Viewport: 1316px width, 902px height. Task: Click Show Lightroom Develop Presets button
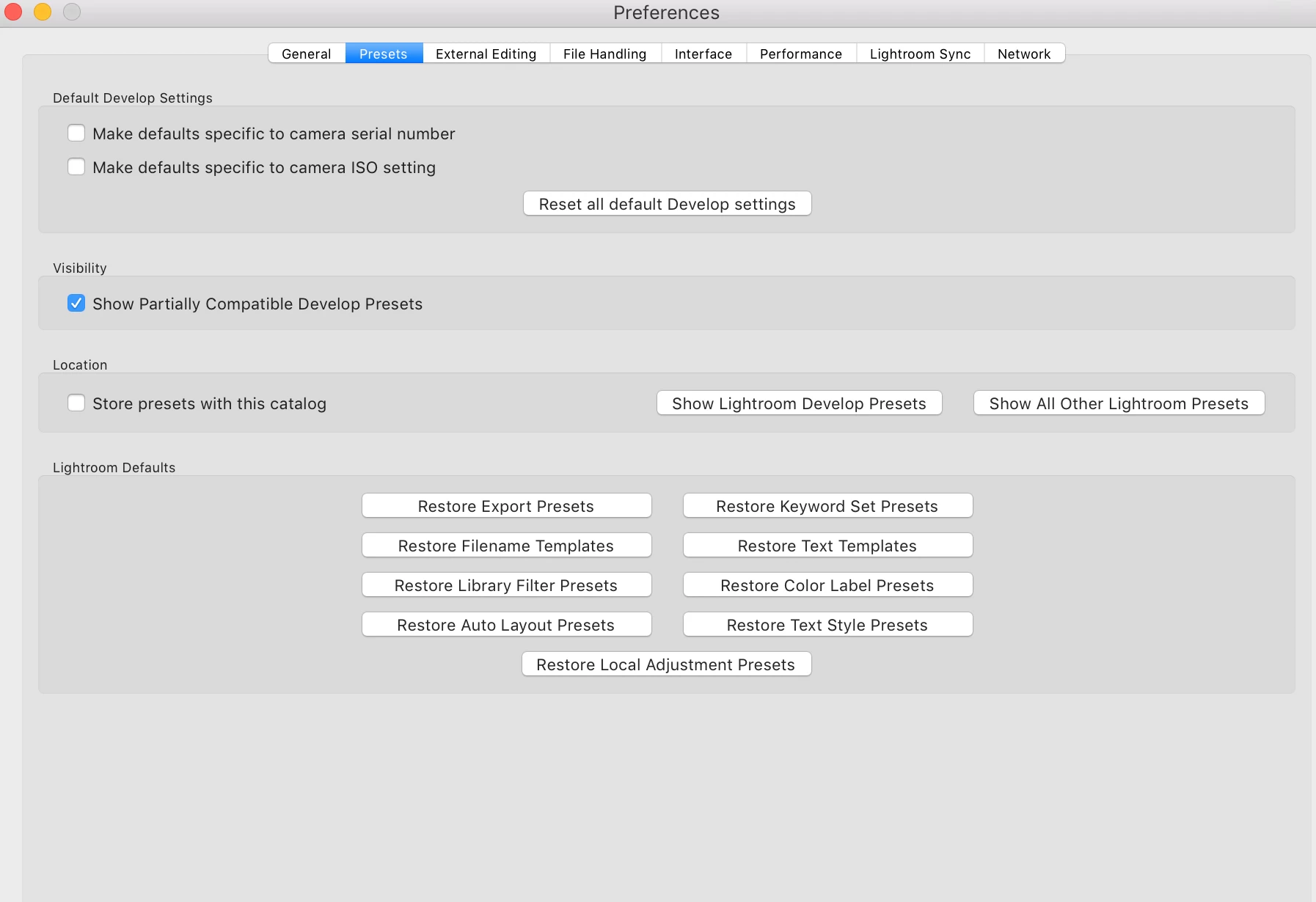(x=800, y=403)
